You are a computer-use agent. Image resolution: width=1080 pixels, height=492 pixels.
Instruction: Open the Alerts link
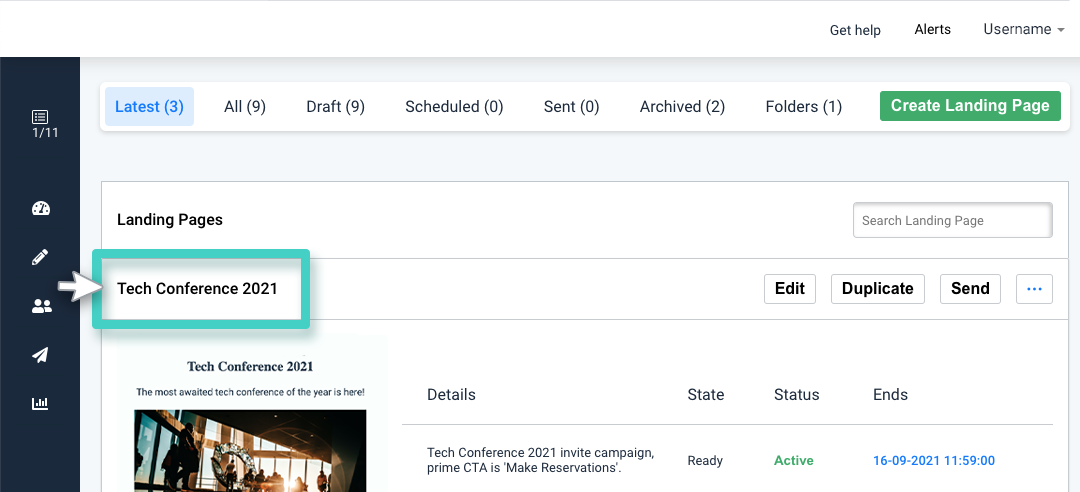[x=933, y=30]
